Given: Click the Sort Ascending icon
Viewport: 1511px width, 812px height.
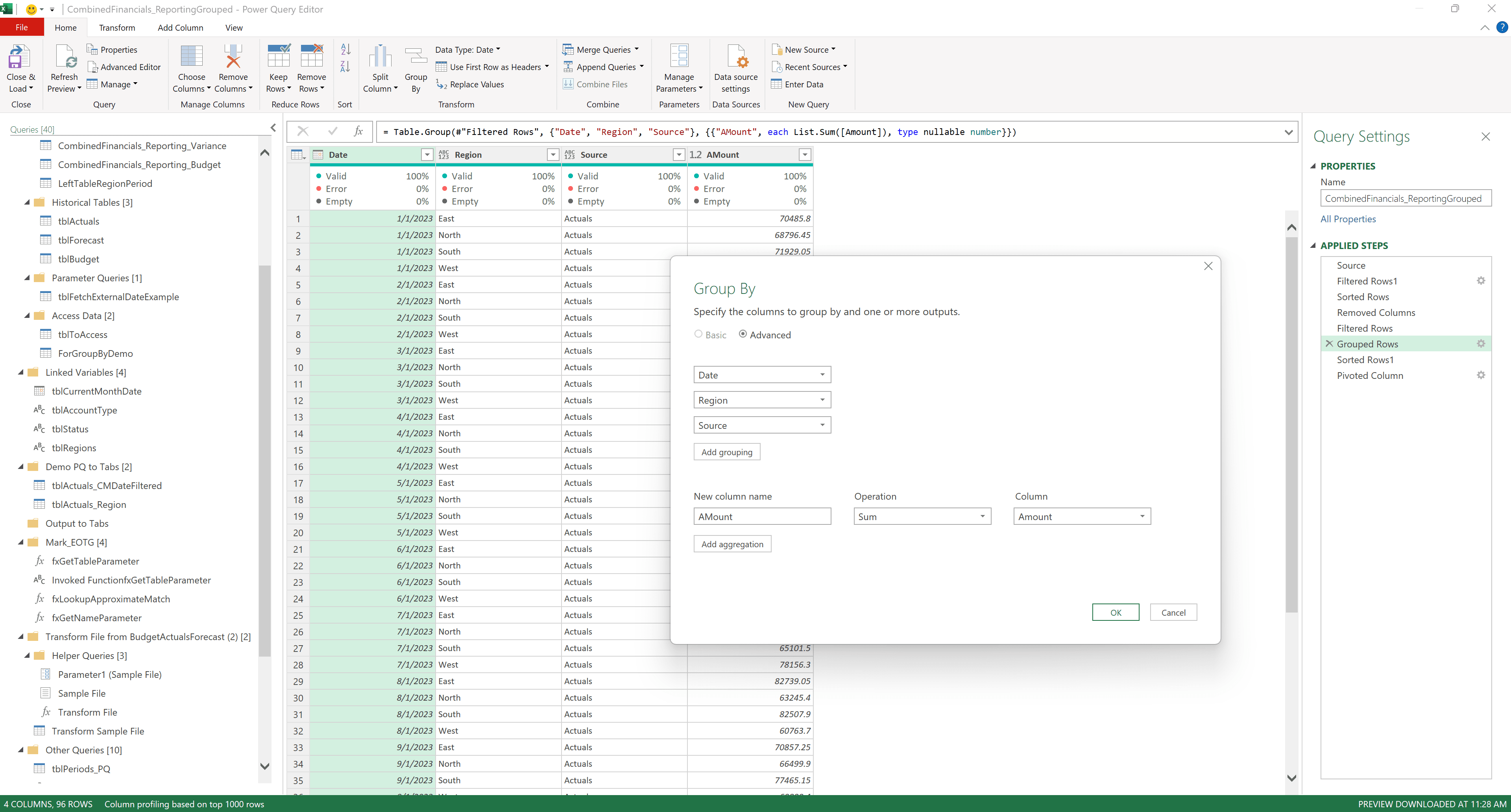Looking at the screenshot, I should coord(345,50).
